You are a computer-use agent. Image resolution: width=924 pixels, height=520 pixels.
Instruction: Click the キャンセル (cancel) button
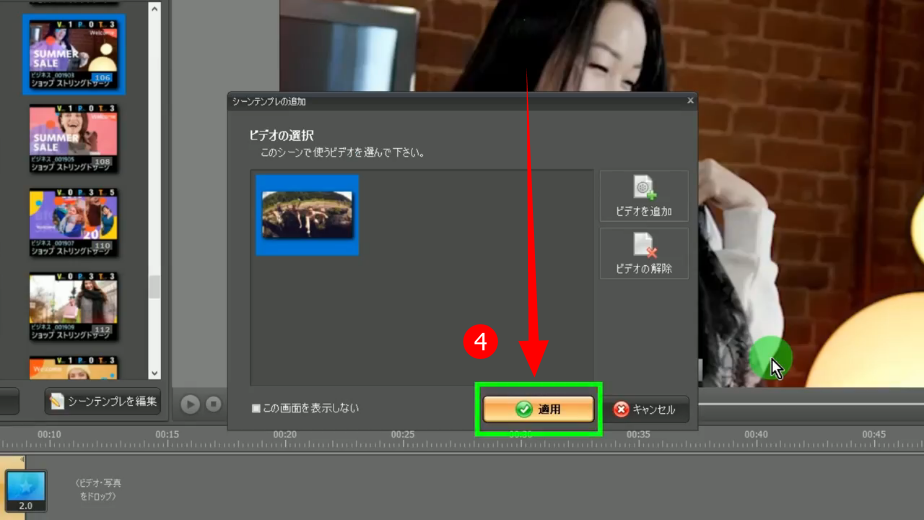[x=645, y=409]
